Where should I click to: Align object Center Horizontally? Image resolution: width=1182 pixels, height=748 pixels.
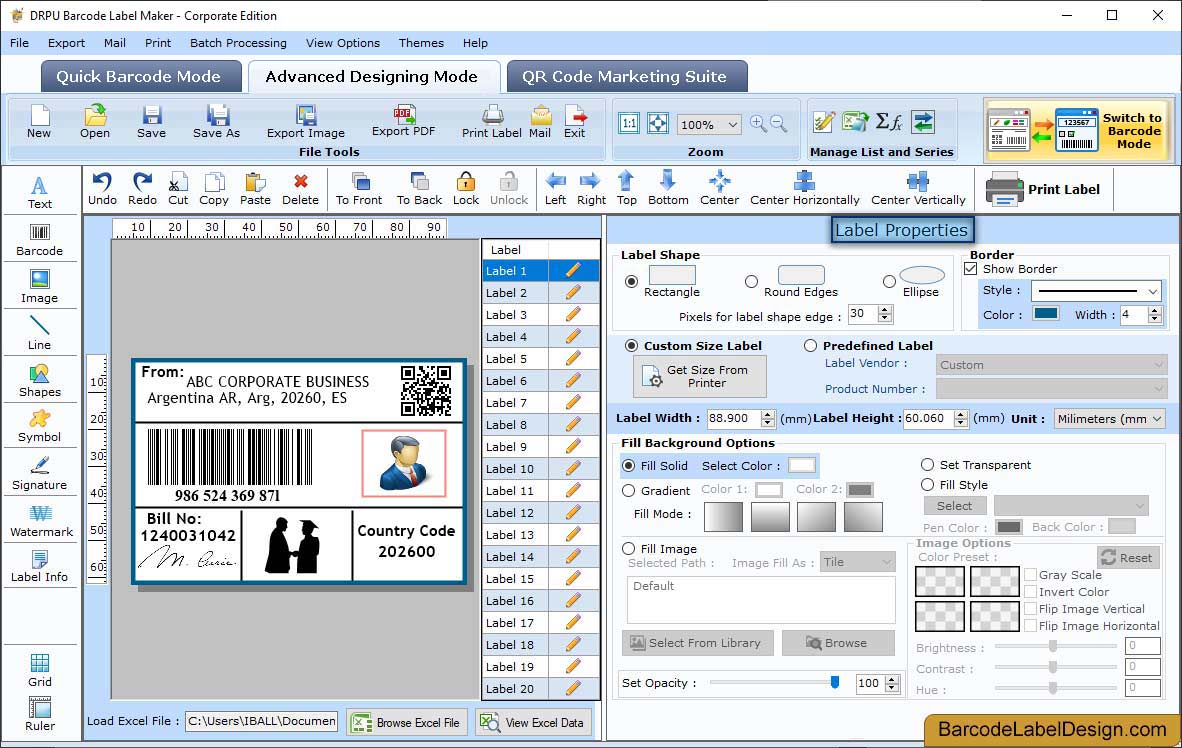(x=804, y=189)
